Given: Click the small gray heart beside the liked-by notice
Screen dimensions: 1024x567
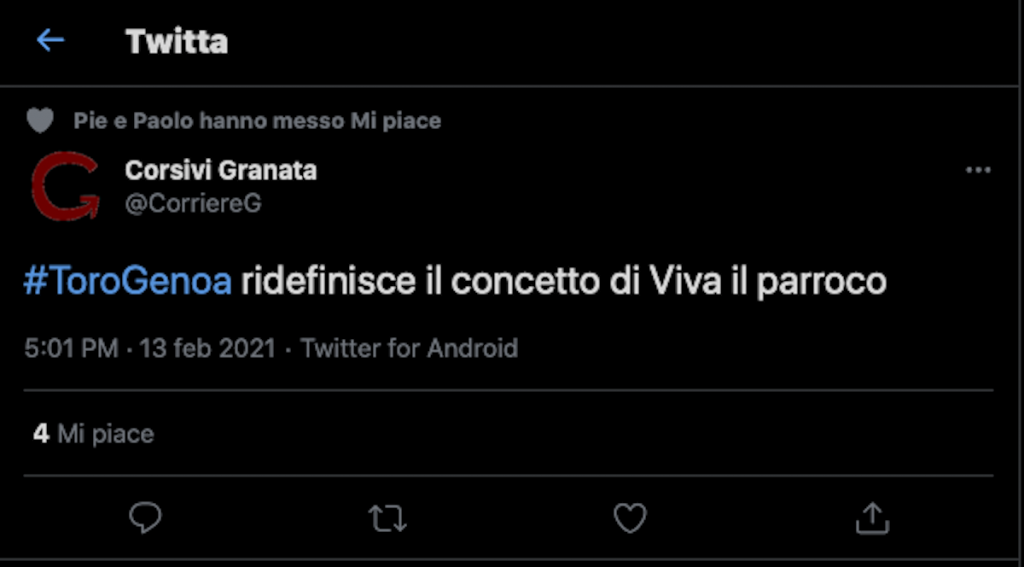Looking at the screenshot, I should coord(40,122).
